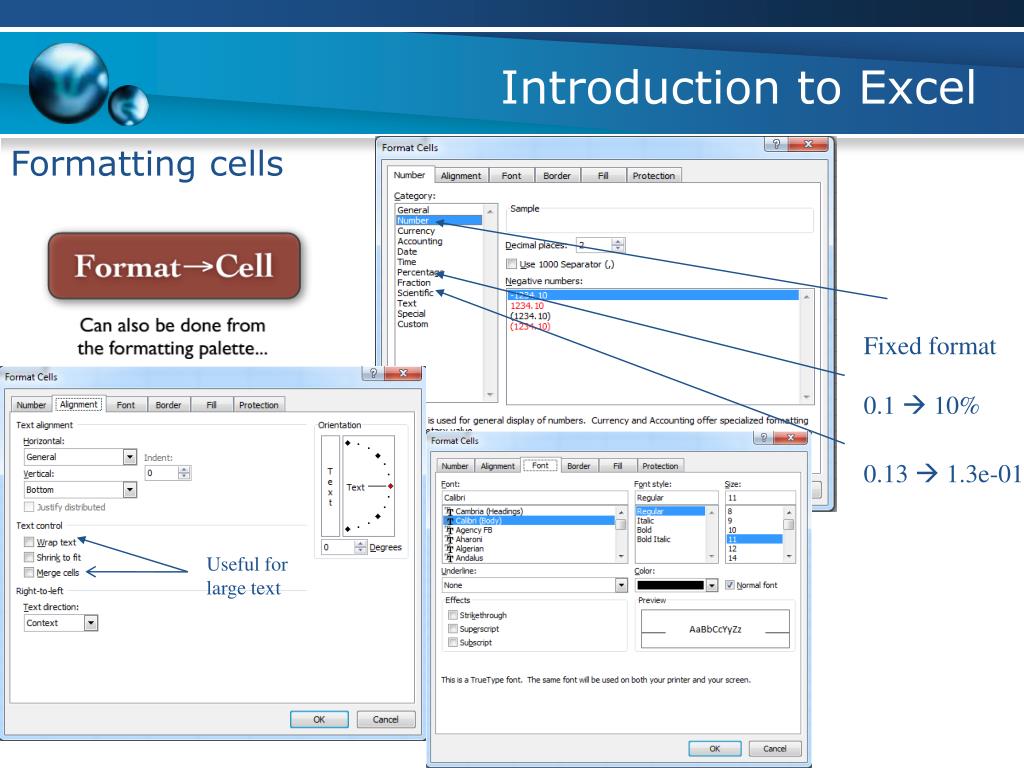
Task: Click the Category list scrollbar down arrow
Action: click(x=490, y=394)
